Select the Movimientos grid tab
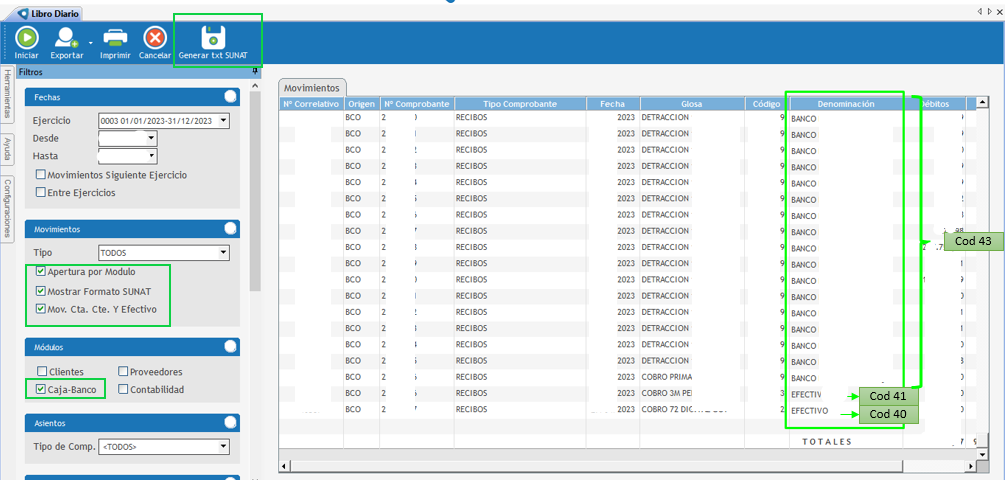The height and width of the screenshot is (480, 1007). click(x=311, y=87)
